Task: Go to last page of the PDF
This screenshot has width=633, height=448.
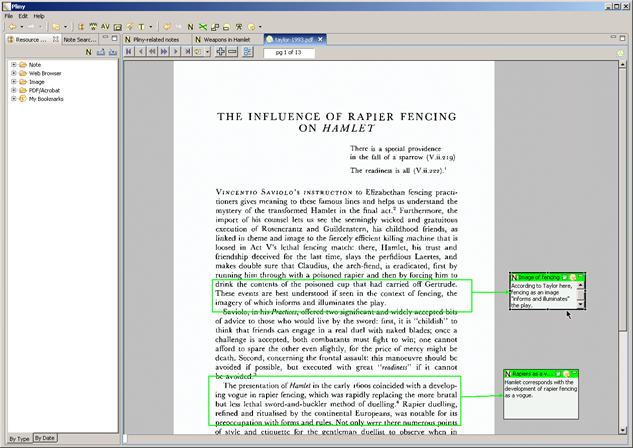Action: [187, 52]
